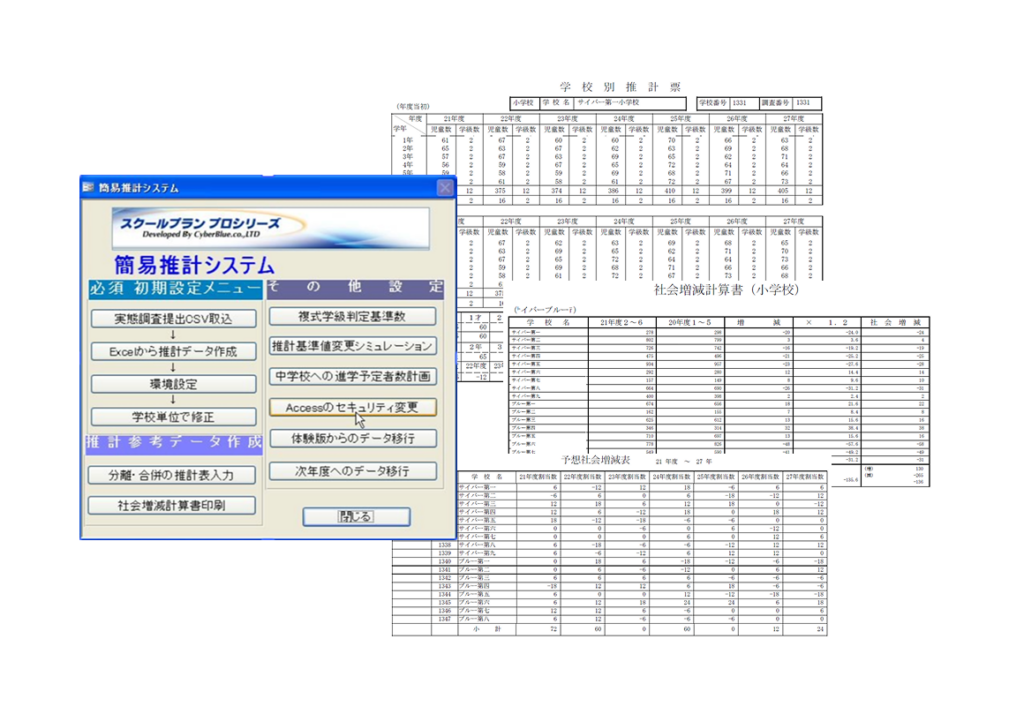
Task: Click Accessのセキュリティ変更 button
Action: [x=353, y=407]
